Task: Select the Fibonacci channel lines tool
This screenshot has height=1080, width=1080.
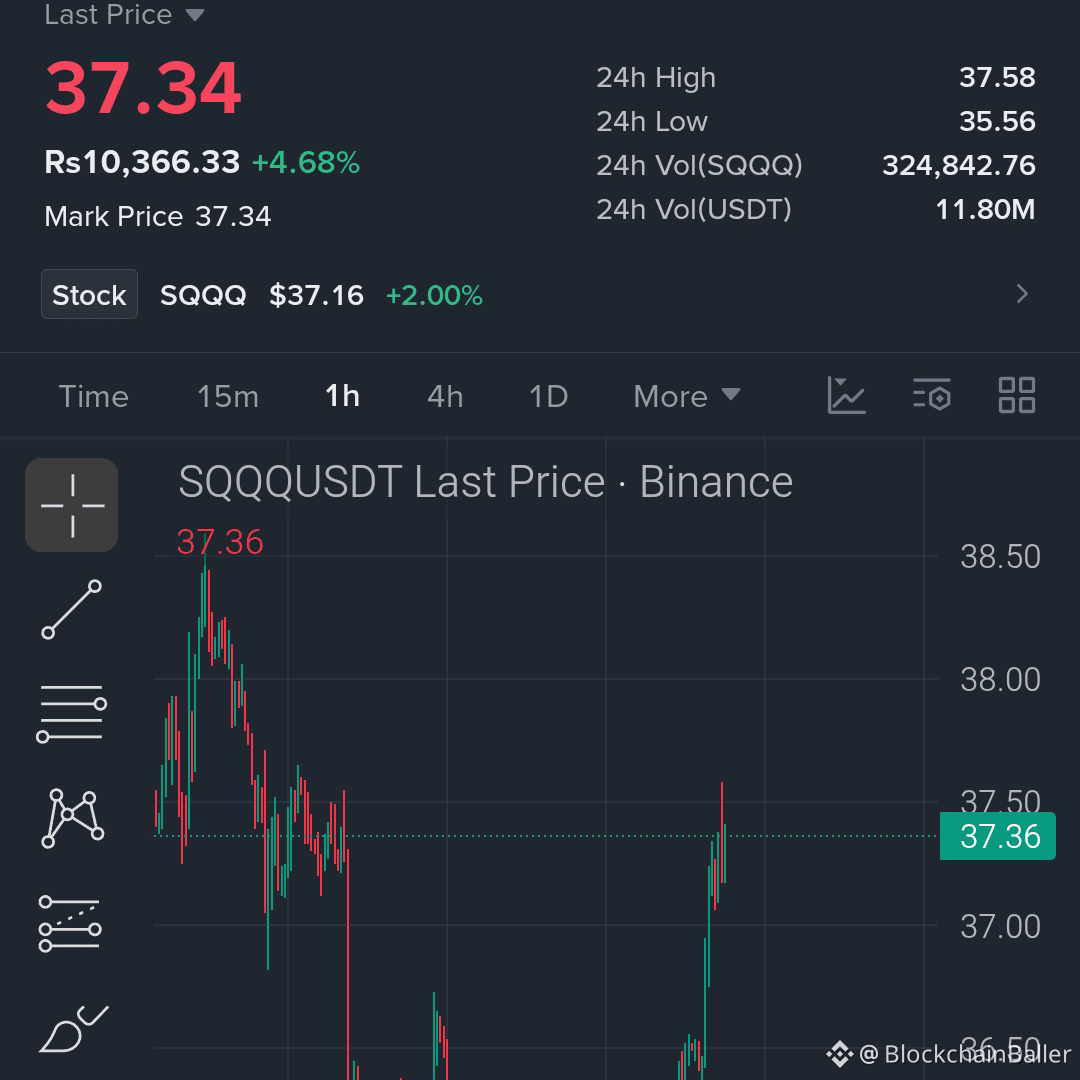Action: pos(70,924)
